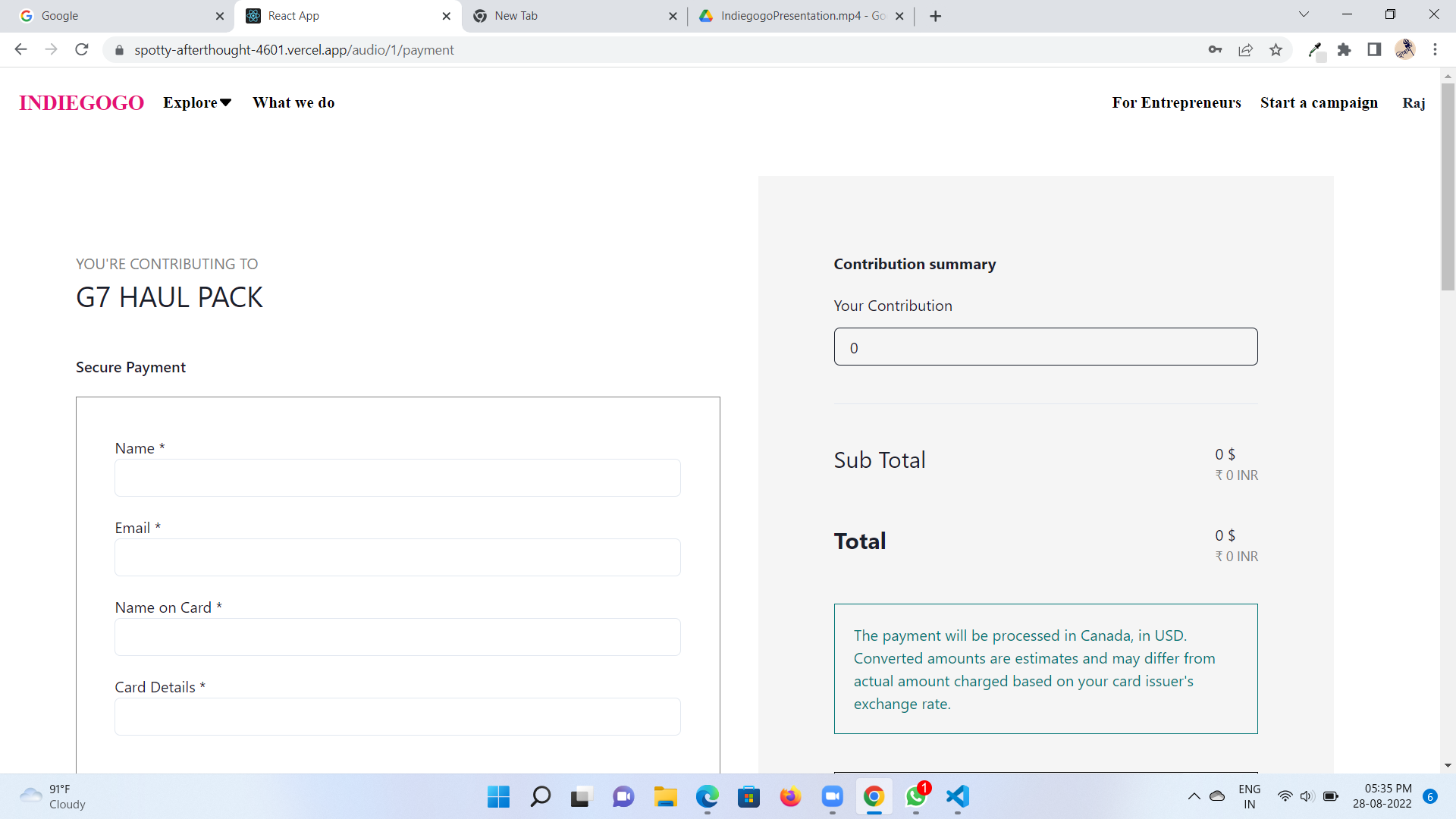Image resolution: width=1456 pixels, height=819 pixels.
Task: Open a new browser tab
Action: (935, 16)
